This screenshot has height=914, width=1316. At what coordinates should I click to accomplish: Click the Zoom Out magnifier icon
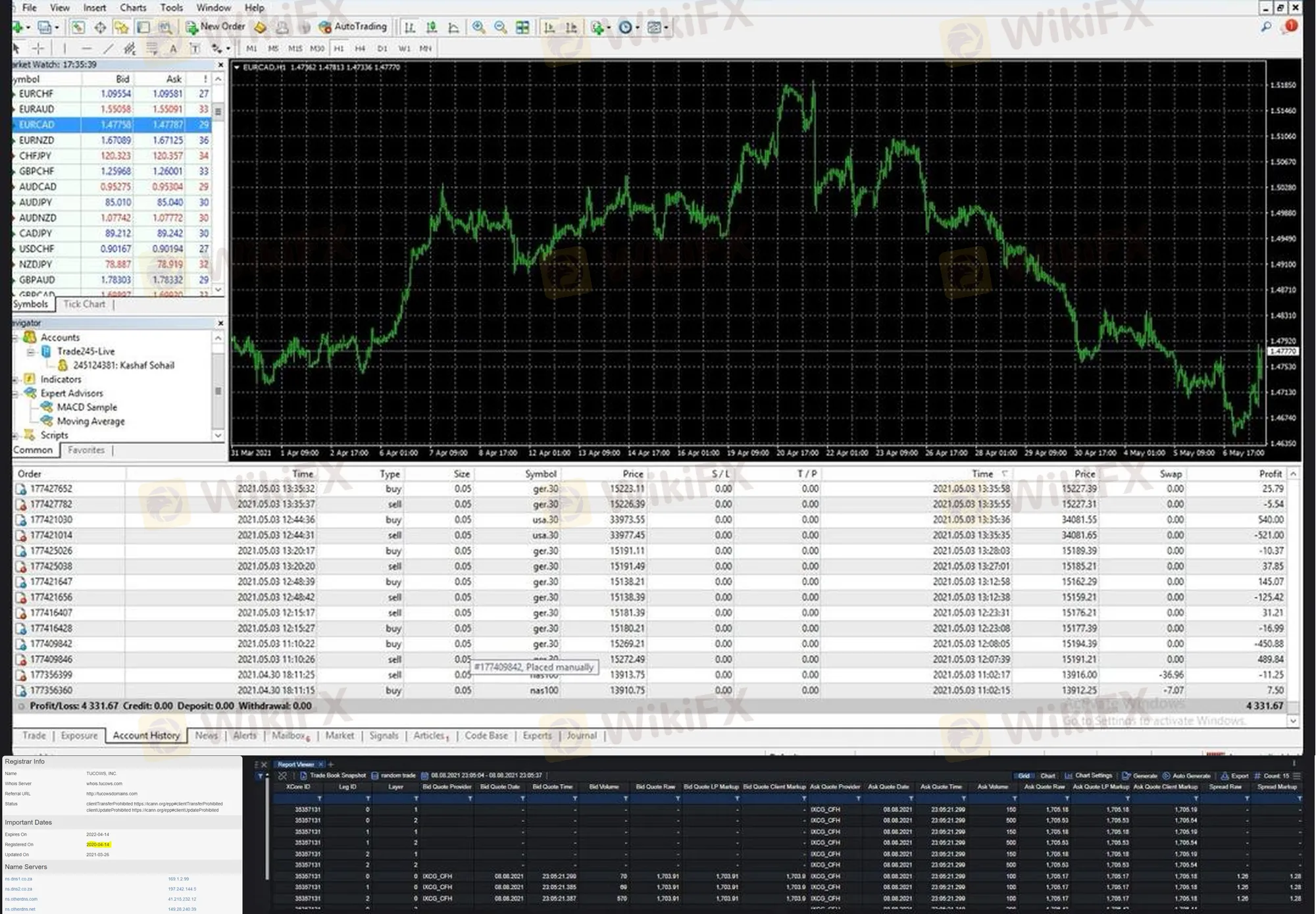tap(500, 27)
